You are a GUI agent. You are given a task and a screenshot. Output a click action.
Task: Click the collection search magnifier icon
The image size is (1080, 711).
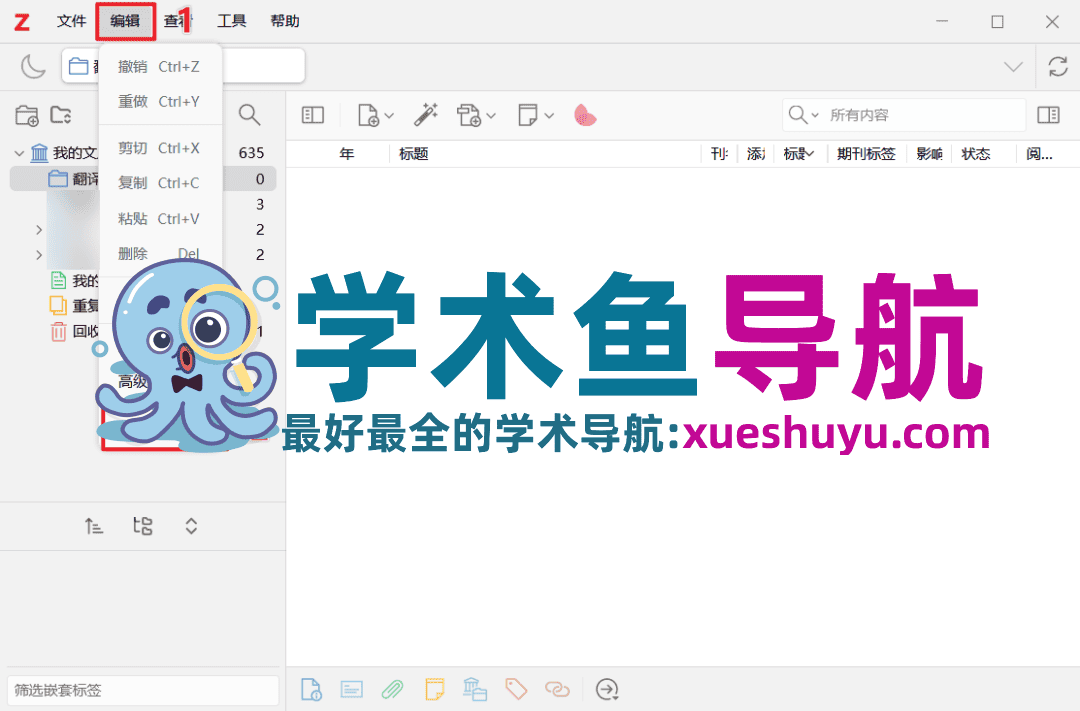[249, 114]
